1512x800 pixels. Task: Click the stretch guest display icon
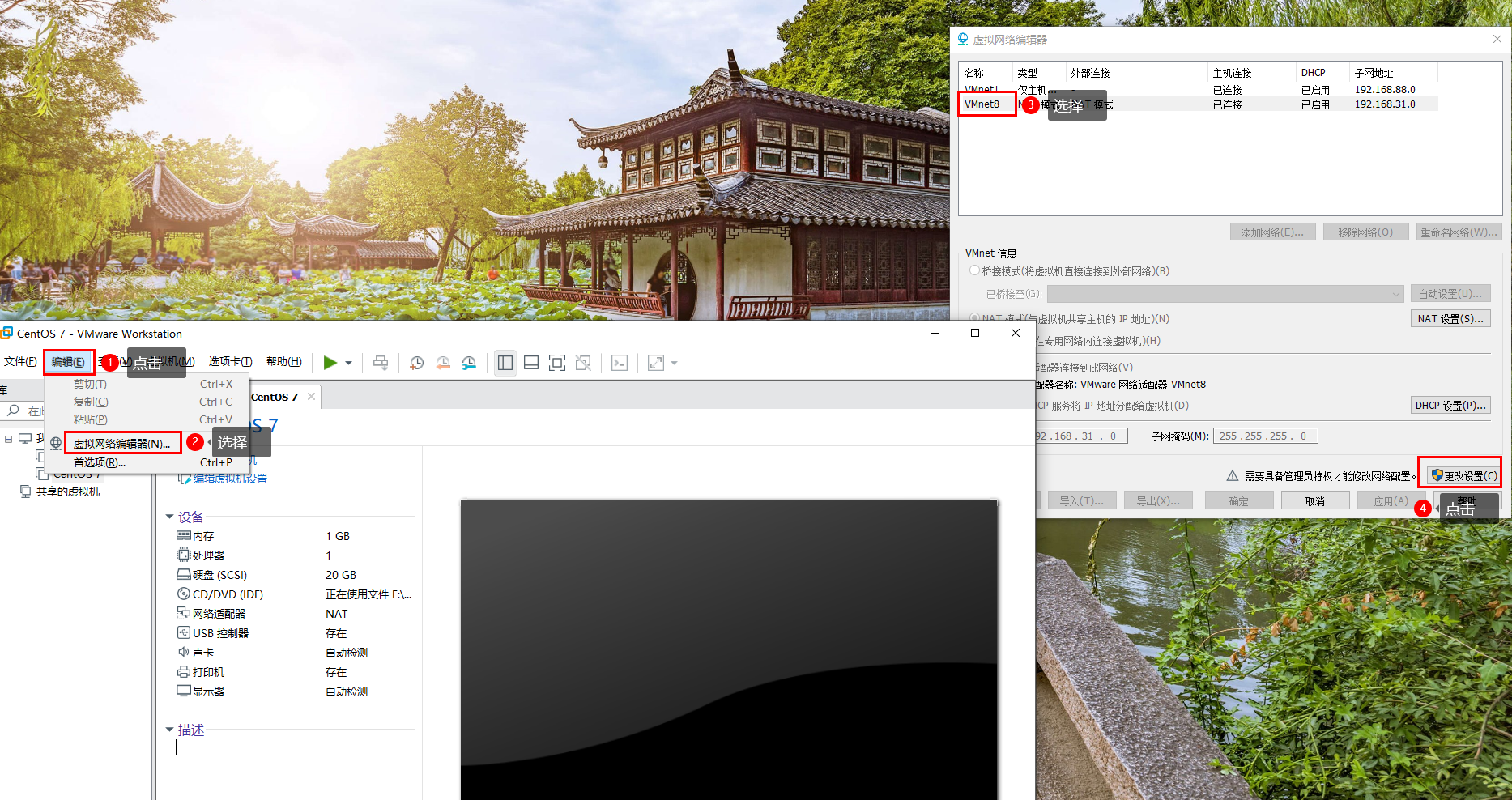point(656,363)
